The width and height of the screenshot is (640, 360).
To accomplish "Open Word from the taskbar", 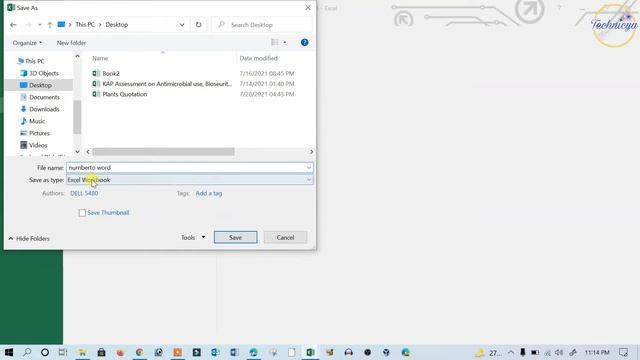I will click(234, 352).
